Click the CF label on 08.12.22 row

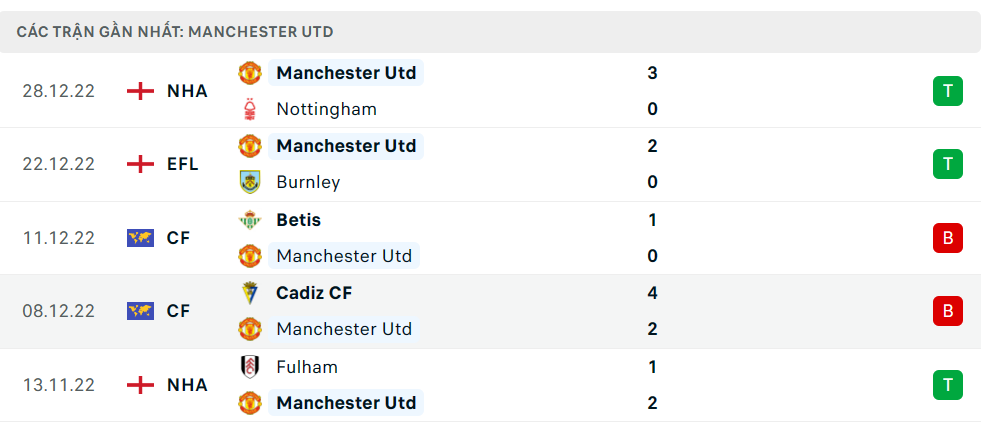click(x=178, y=311)
